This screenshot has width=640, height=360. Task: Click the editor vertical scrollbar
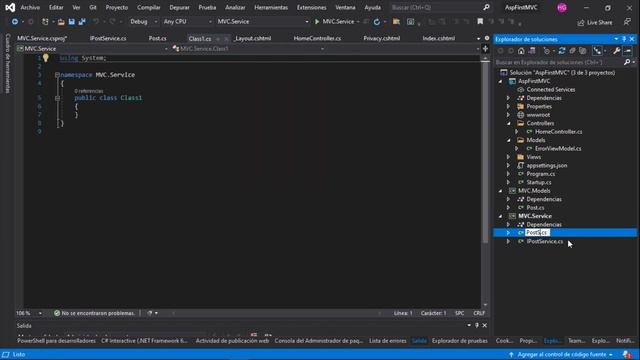(x=485, y=151)
